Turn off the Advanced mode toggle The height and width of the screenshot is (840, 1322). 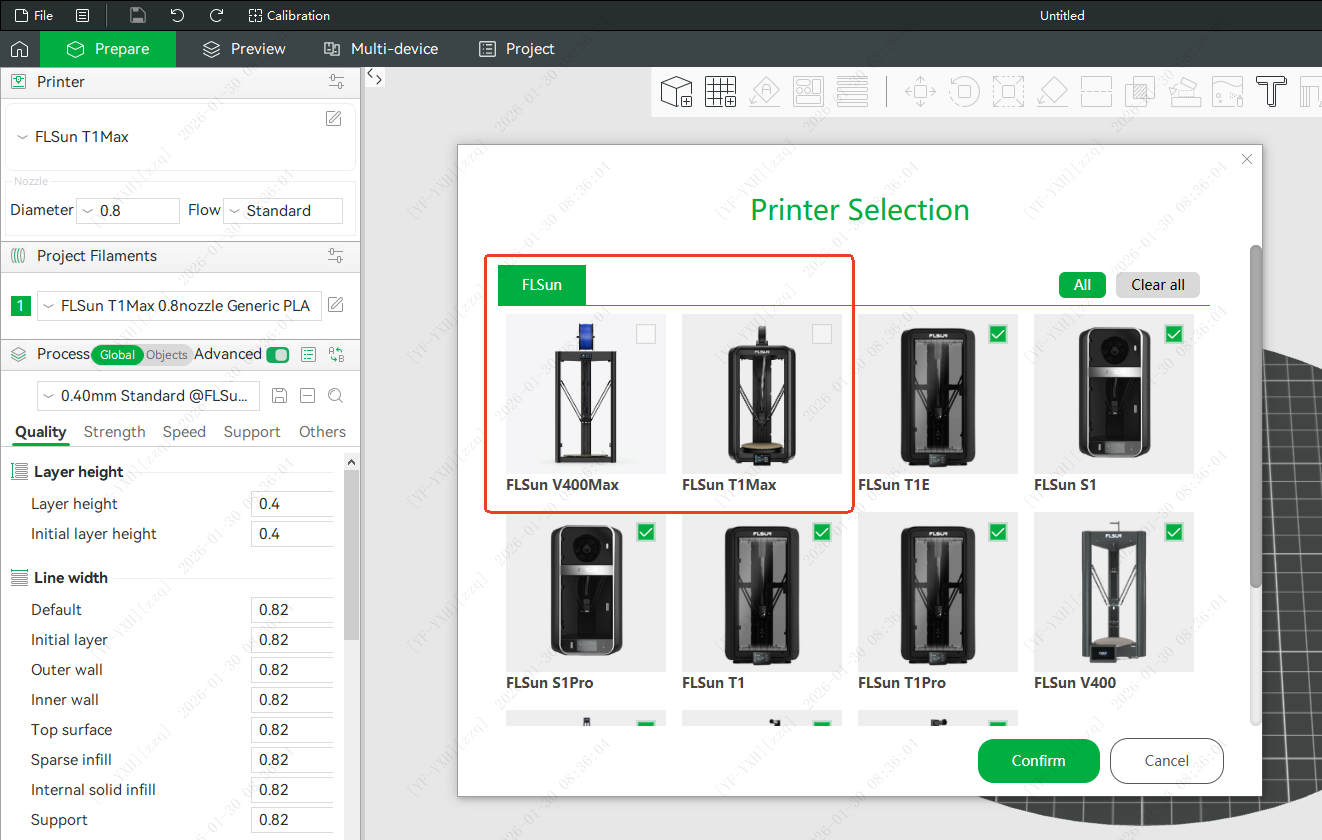(x=278, y=355)
